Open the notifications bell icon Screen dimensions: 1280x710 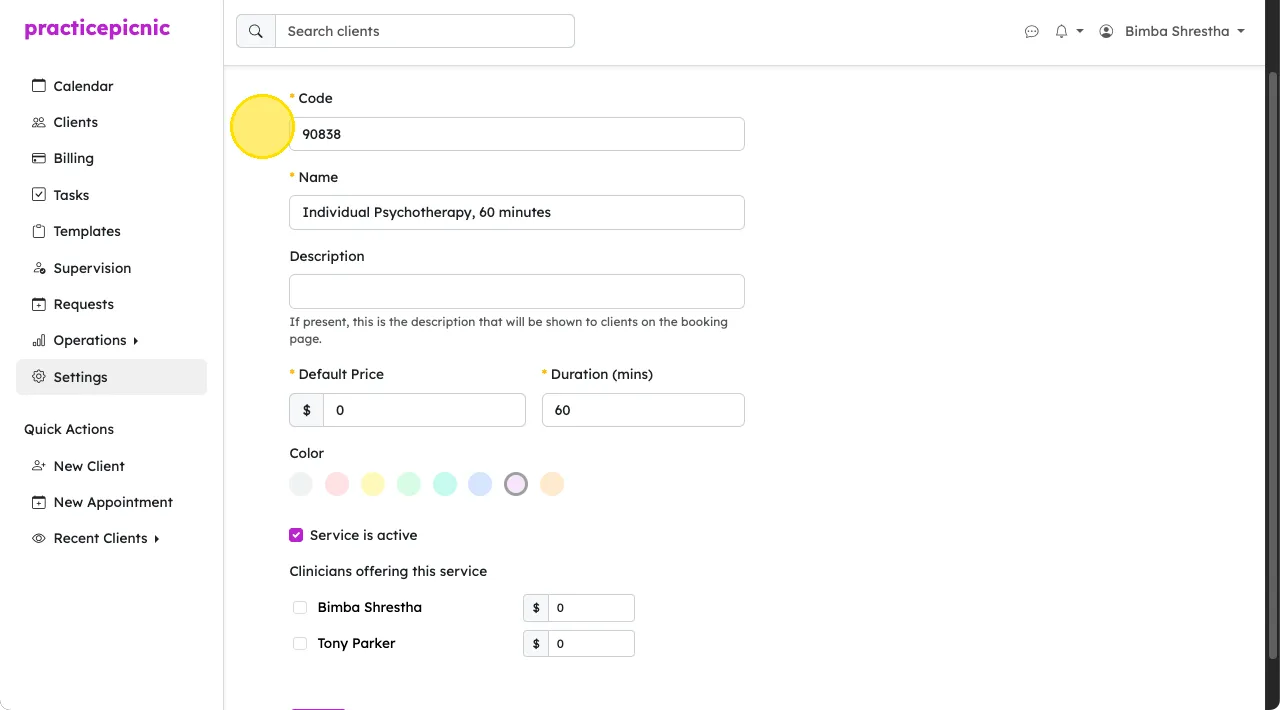pos(1061,31)
